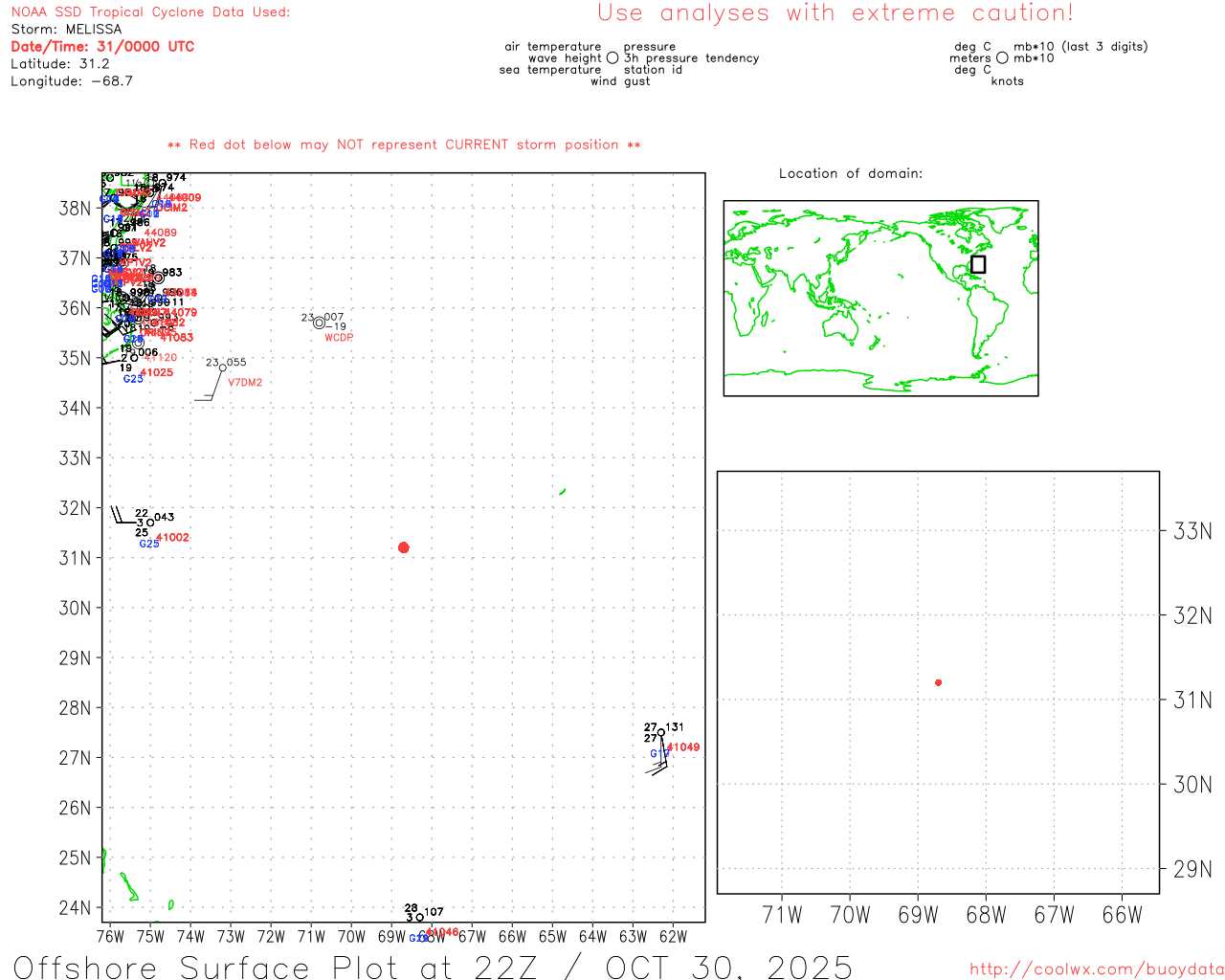Click the red 44089 buoy station label
The width and height of the screenshot is (1225, 980).
pyautogui.click(x=160, y=233)
